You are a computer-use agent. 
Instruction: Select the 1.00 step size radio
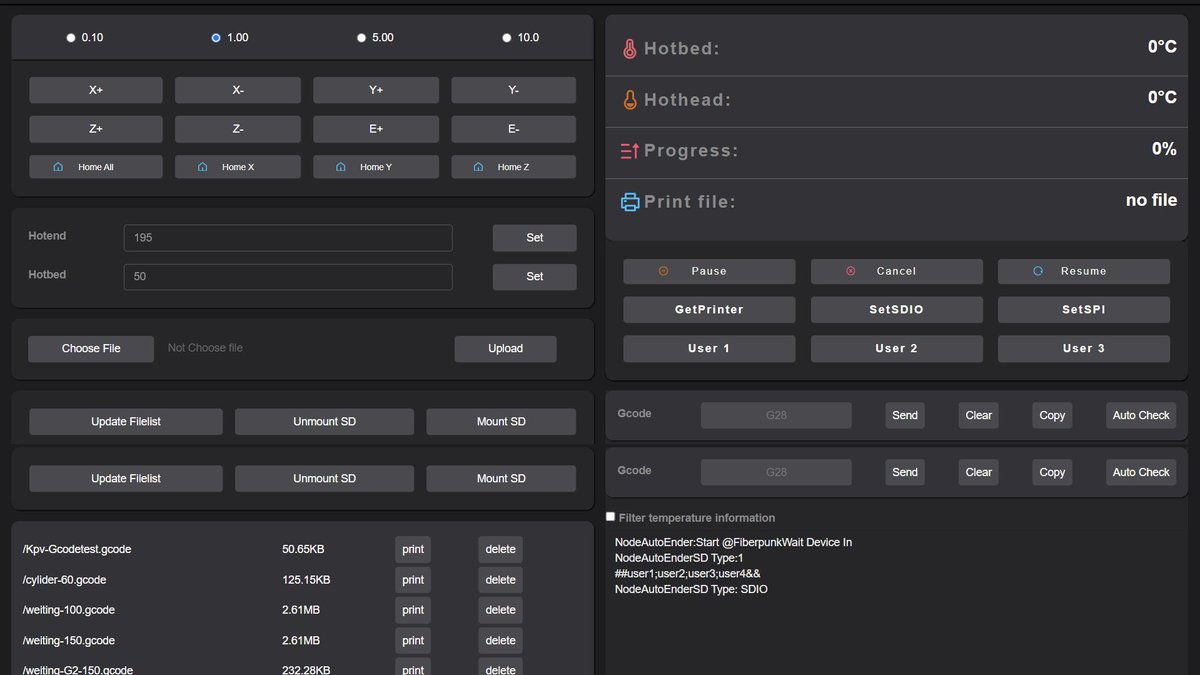pyautogui.click(x=216, y=38)
